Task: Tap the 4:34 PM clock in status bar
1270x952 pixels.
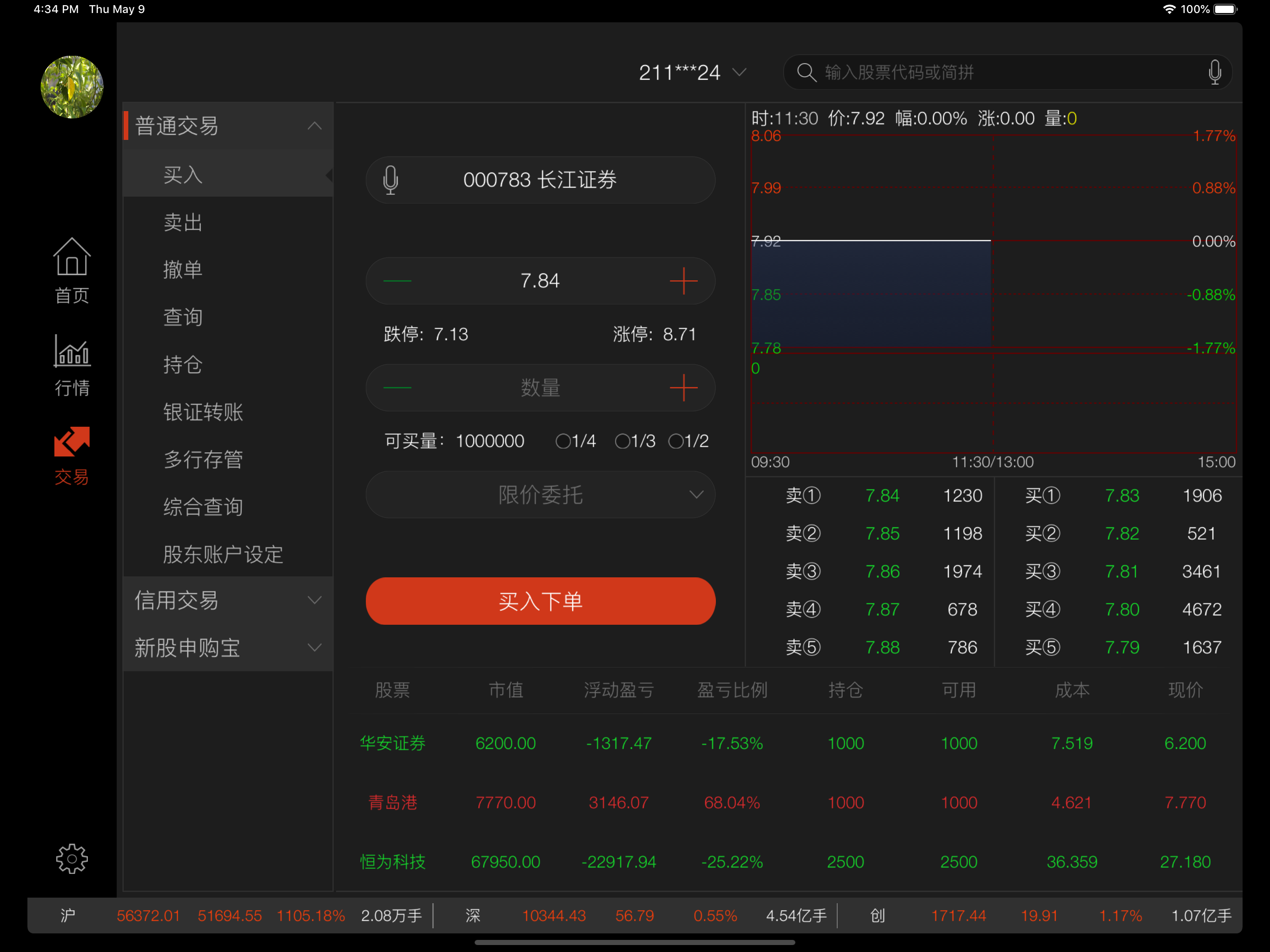Action: 56,9
